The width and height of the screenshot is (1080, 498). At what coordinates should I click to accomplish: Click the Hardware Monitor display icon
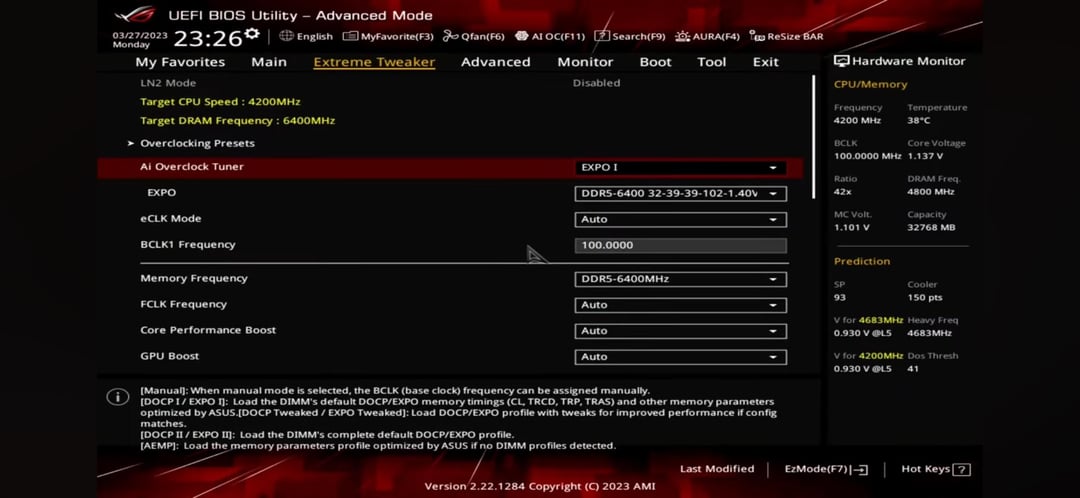(841, 61)
